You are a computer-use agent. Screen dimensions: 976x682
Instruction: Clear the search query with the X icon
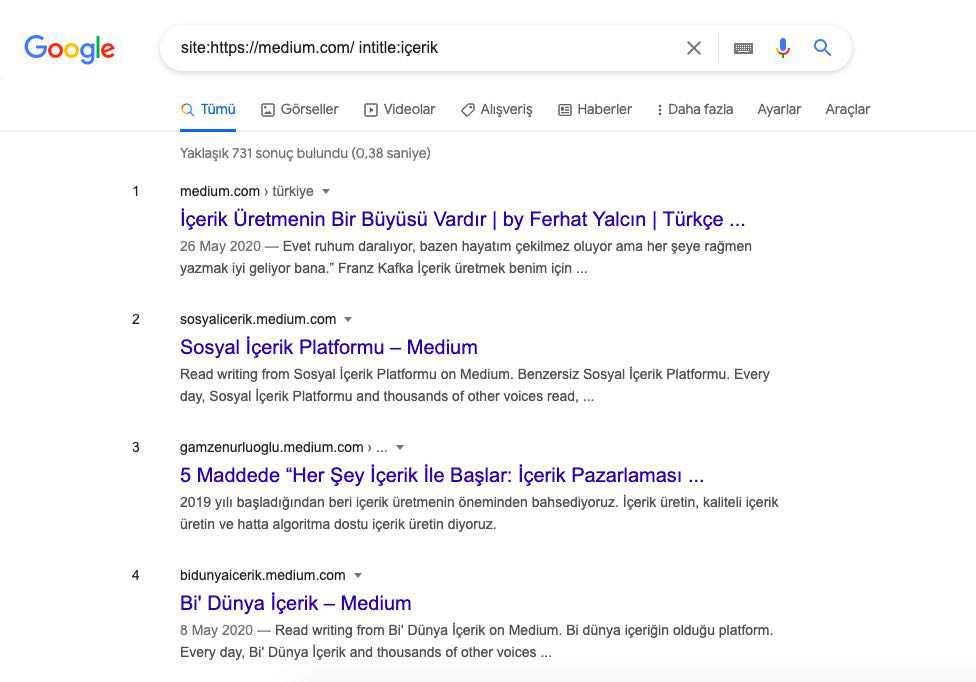694,48
